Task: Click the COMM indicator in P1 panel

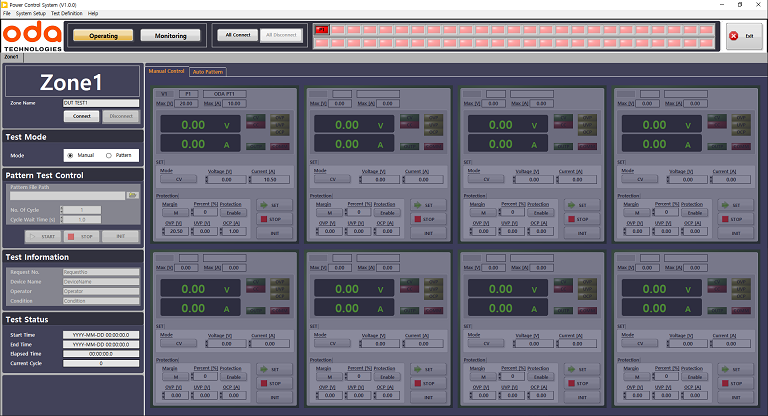Action: [280, 147]
